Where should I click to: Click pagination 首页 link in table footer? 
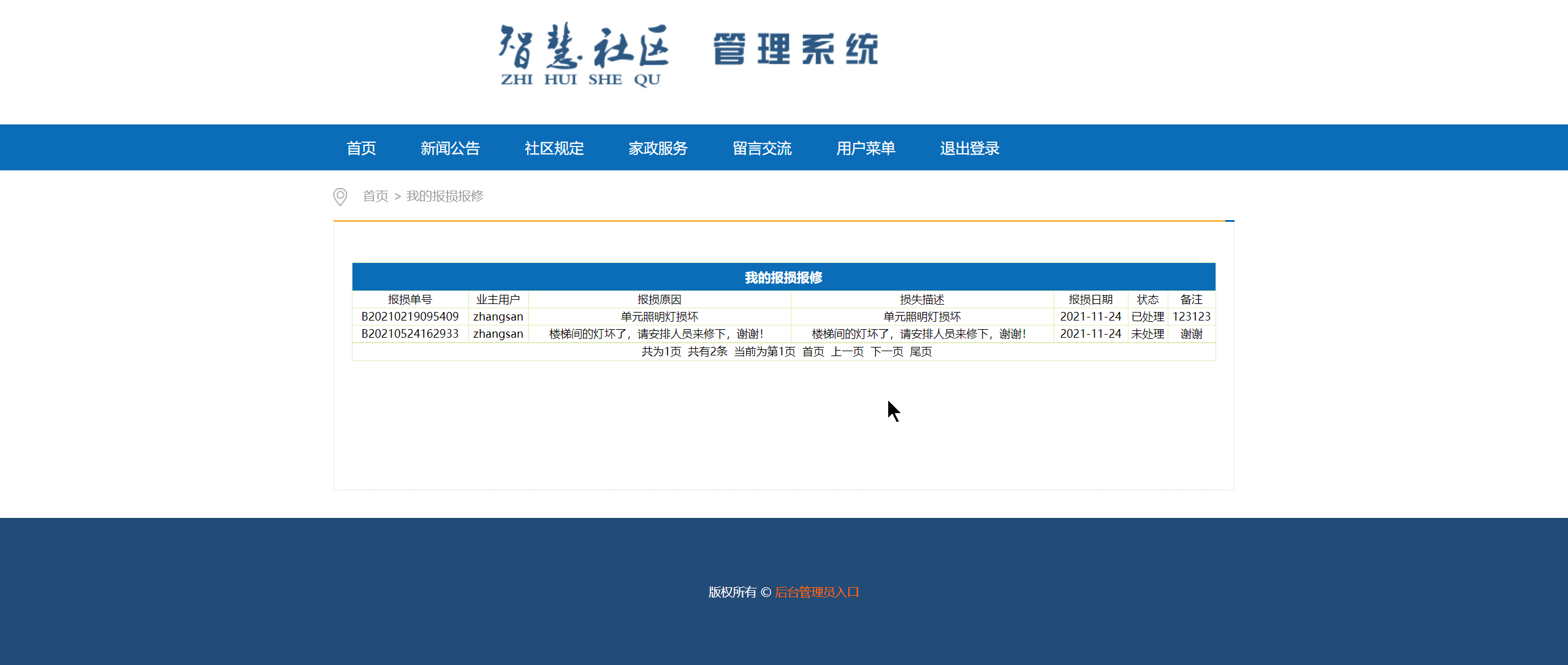[x=813, y=352]
